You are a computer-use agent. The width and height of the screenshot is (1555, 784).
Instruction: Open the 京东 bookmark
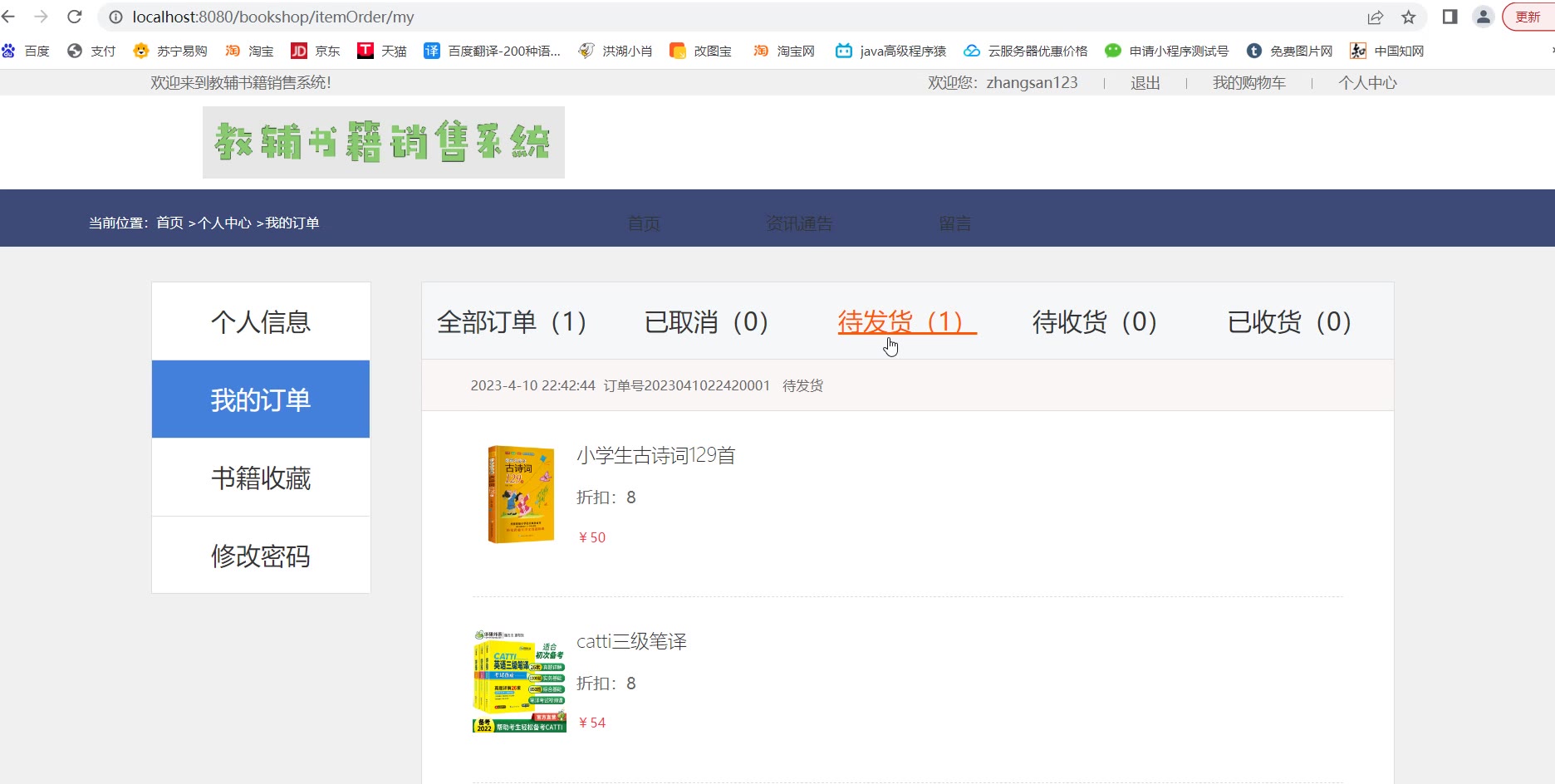pyautogui.click(x=316, y=51)
